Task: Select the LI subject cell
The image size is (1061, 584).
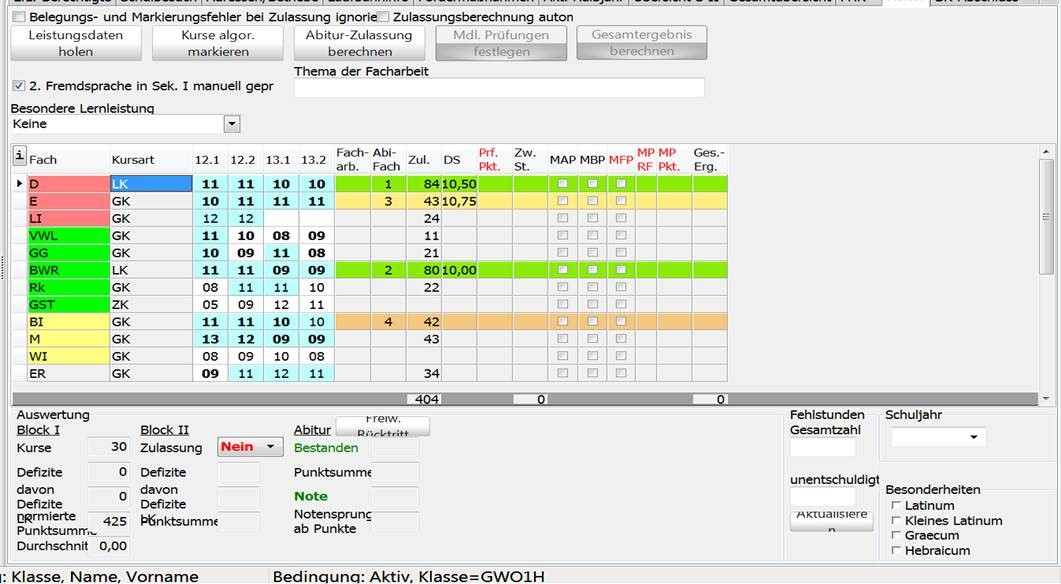Action: point(68,219)
